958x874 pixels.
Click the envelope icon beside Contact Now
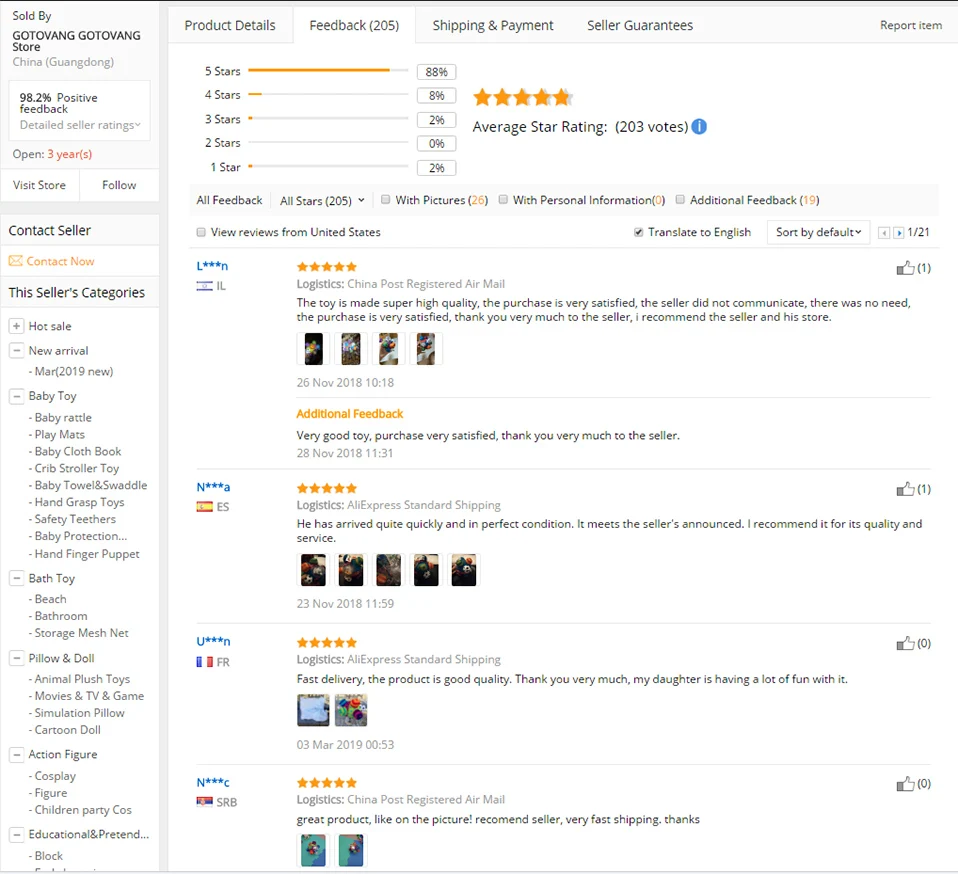[x=15, y=261]
